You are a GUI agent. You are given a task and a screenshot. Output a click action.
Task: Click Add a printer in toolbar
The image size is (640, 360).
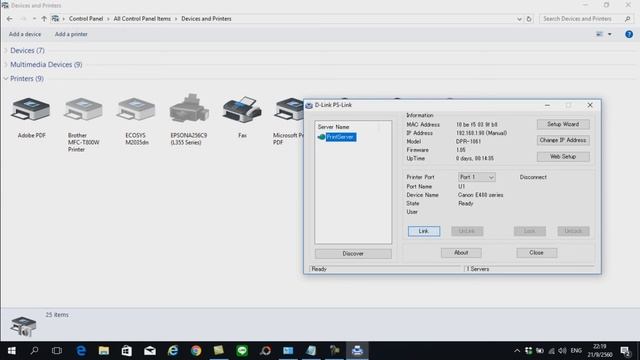coord(71,34)
